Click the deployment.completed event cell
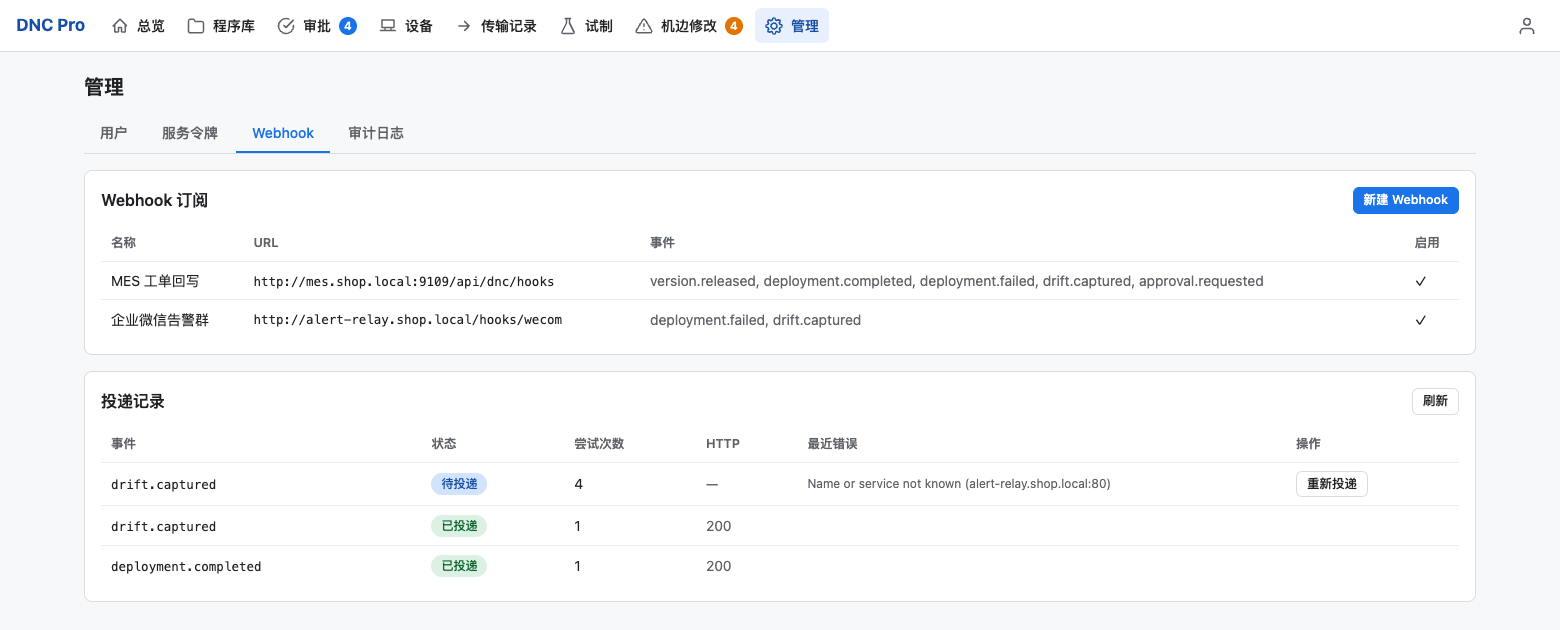The width and height of the screenshot is (1560, 630). click(x=186, y=566)
